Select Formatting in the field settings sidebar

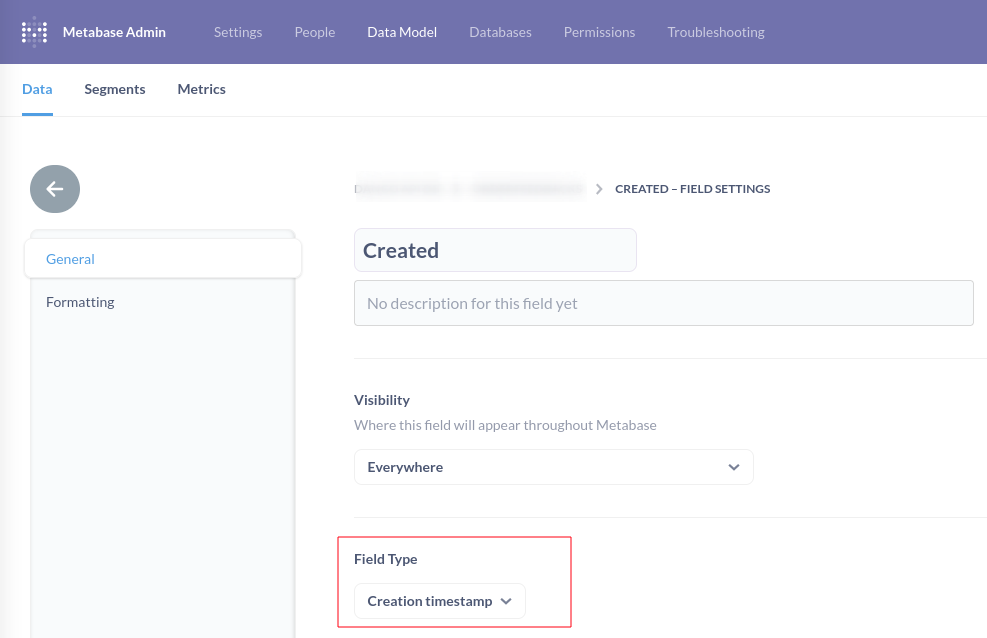[x=80, y=301]
